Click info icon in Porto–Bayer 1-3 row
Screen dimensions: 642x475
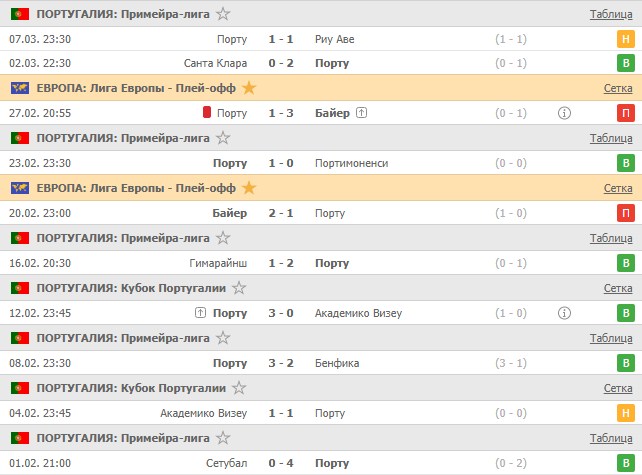[564, 113]
